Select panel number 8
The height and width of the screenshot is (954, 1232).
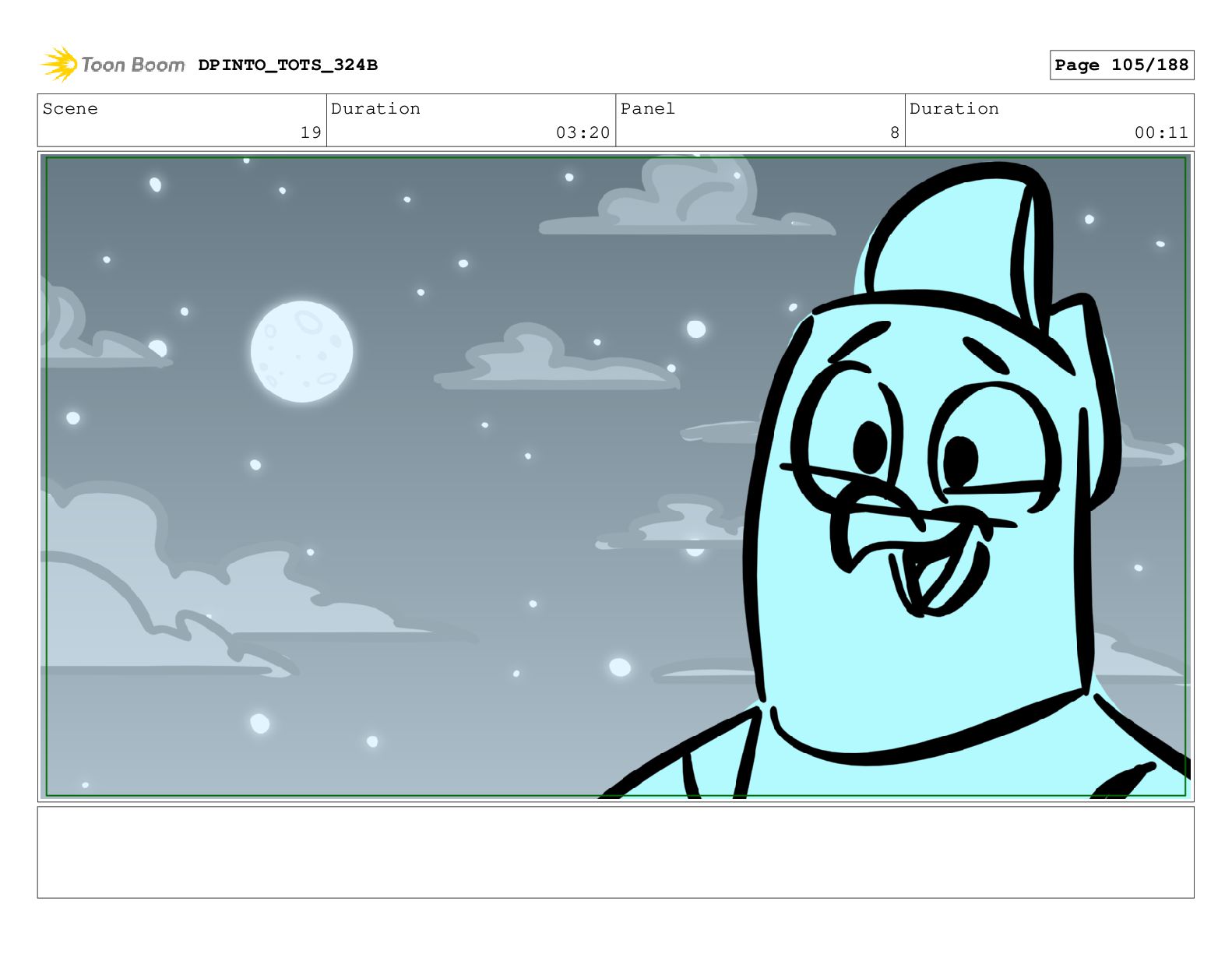click(895, 132)
